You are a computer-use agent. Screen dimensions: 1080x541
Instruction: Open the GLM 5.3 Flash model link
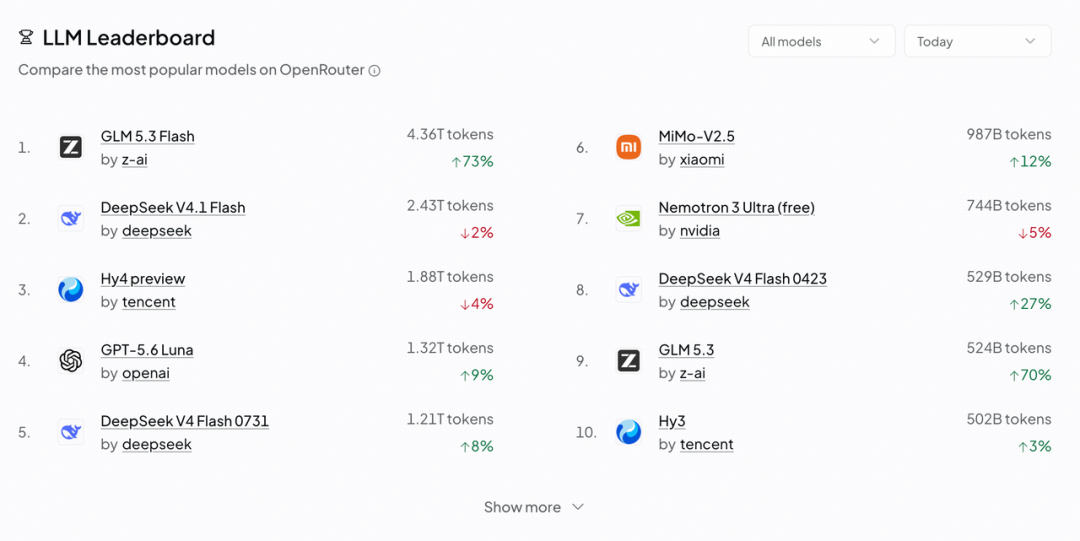coord(147,136)
